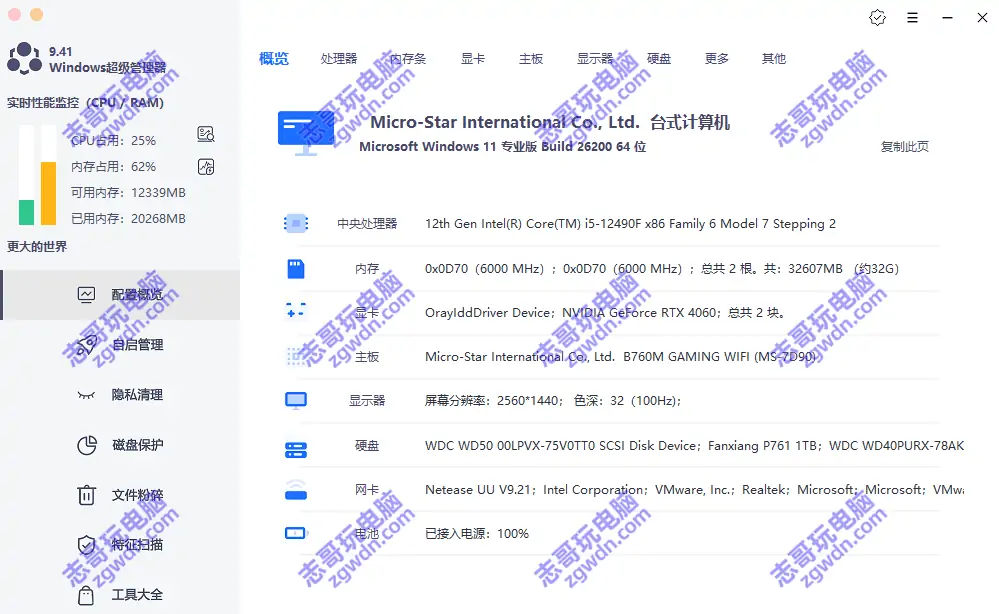The width and height of the screenshot is (999, 614).
Task: Click the memory usage cleanup icon
Action: click(206, 167)
